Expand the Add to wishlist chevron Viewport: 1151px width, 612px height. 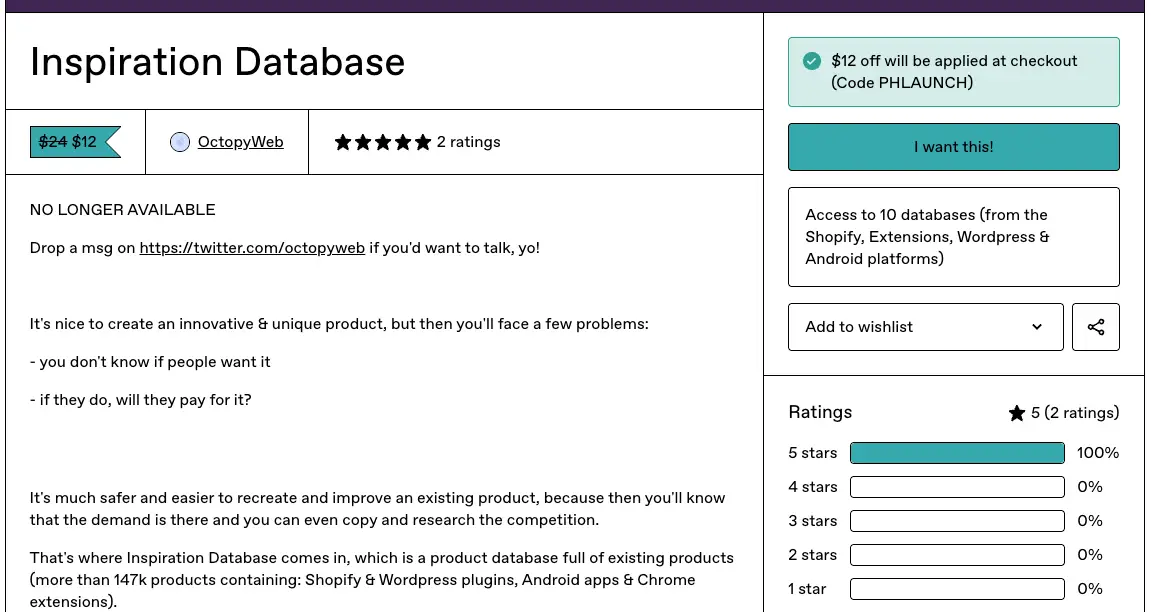coord(1036,327)
